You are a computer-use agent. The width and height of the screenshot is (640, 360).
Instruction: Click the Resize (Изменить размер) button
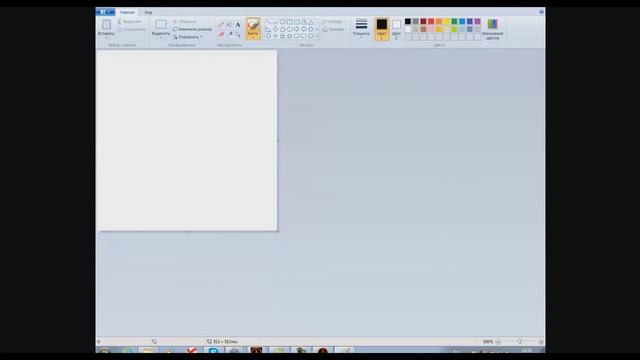tap(192, 29)
